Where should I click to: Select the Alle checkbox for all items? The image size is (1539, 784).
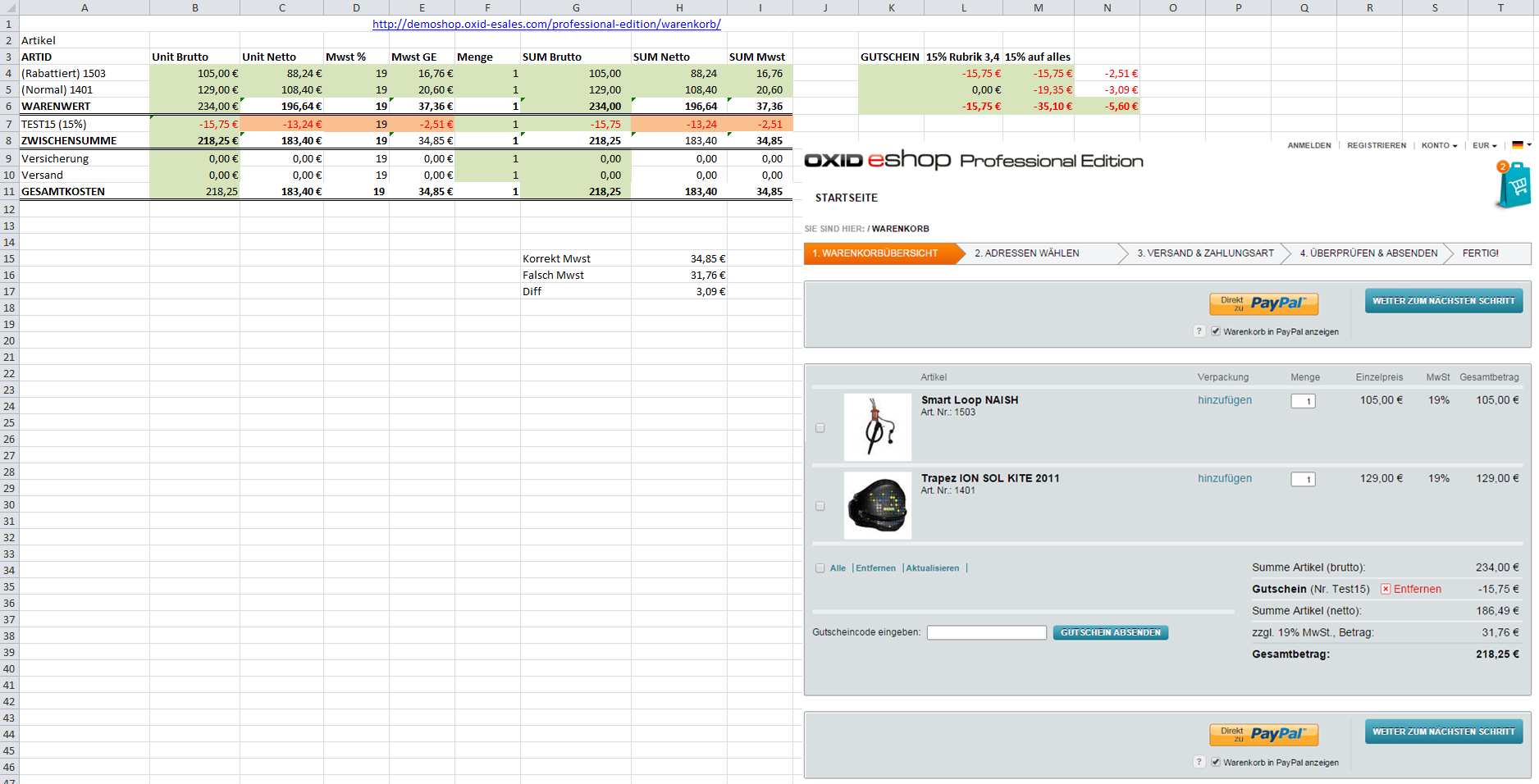click(820, 567)
